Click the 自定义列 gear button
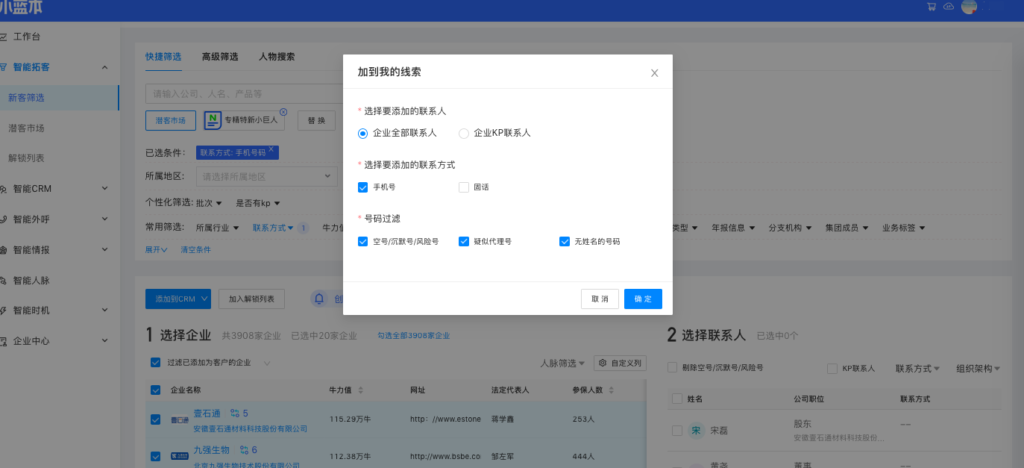This screenshot has width=1024, height=468. 619,362
